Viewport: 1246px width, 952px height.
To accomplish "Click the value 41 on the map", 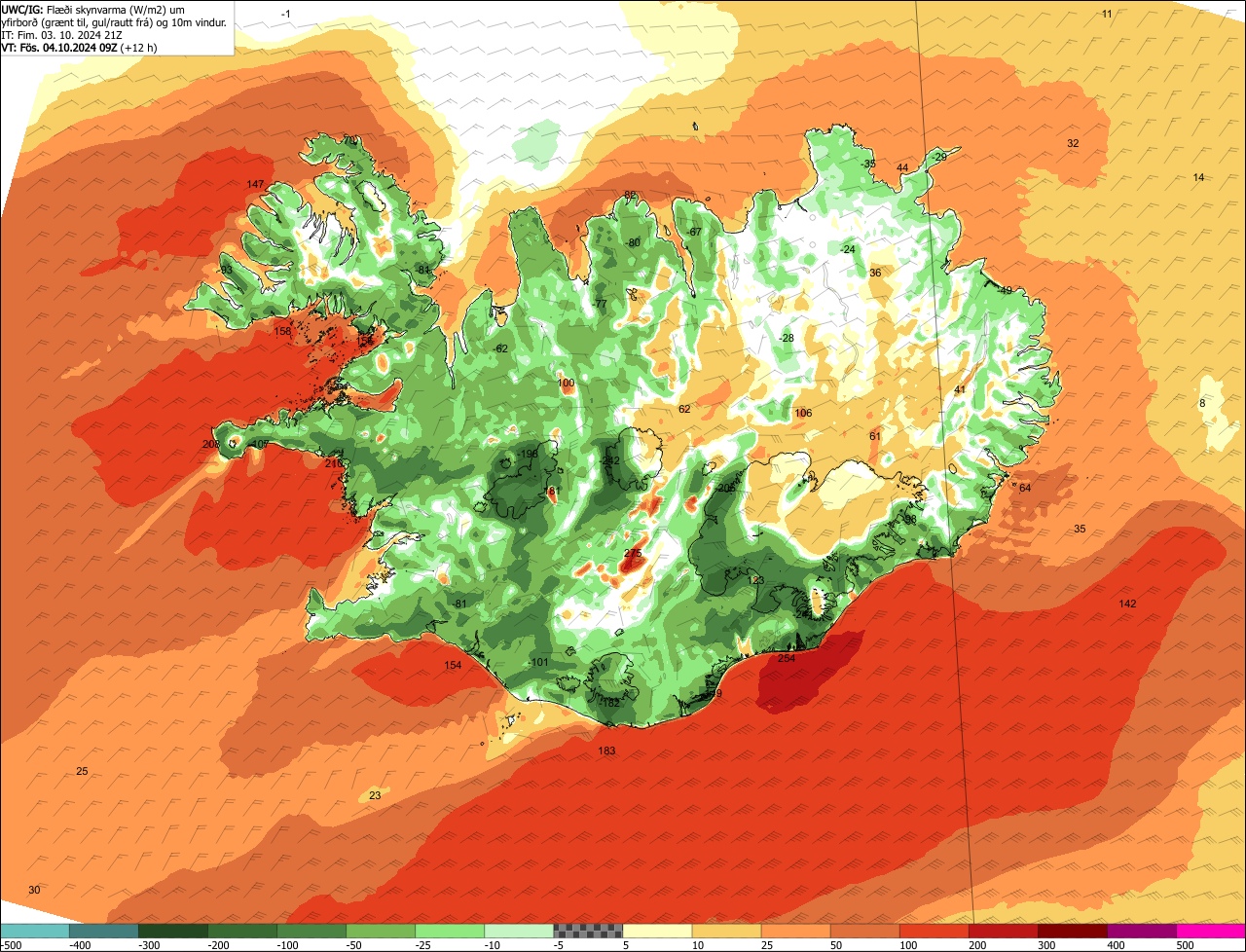I will (960, 390).
